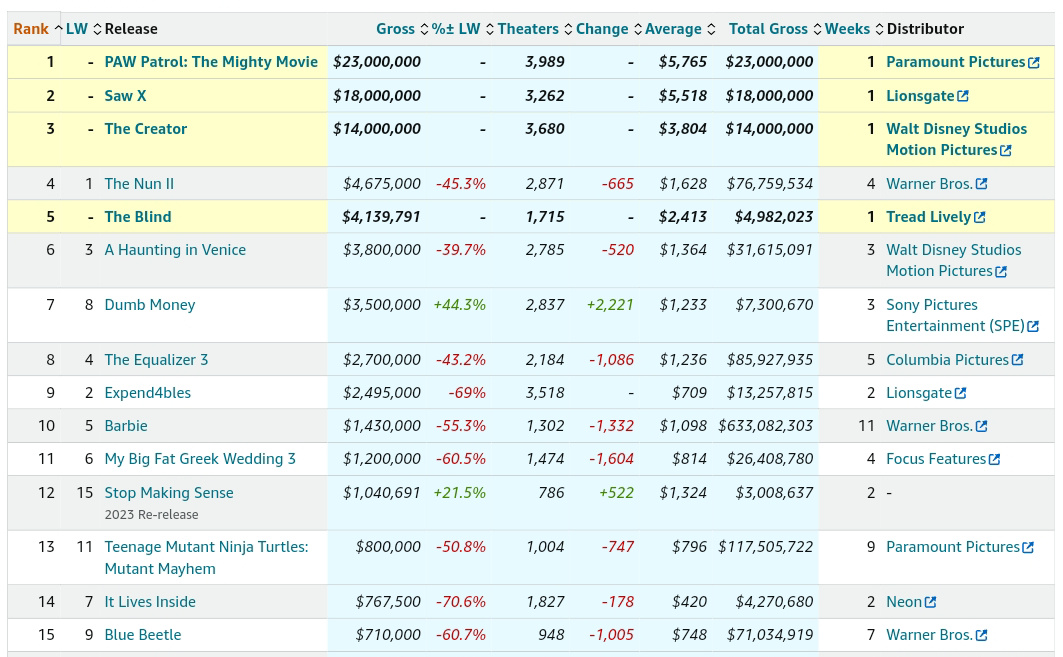Click the Distributor column header
Screen dimensions: 1063x657
925,29
